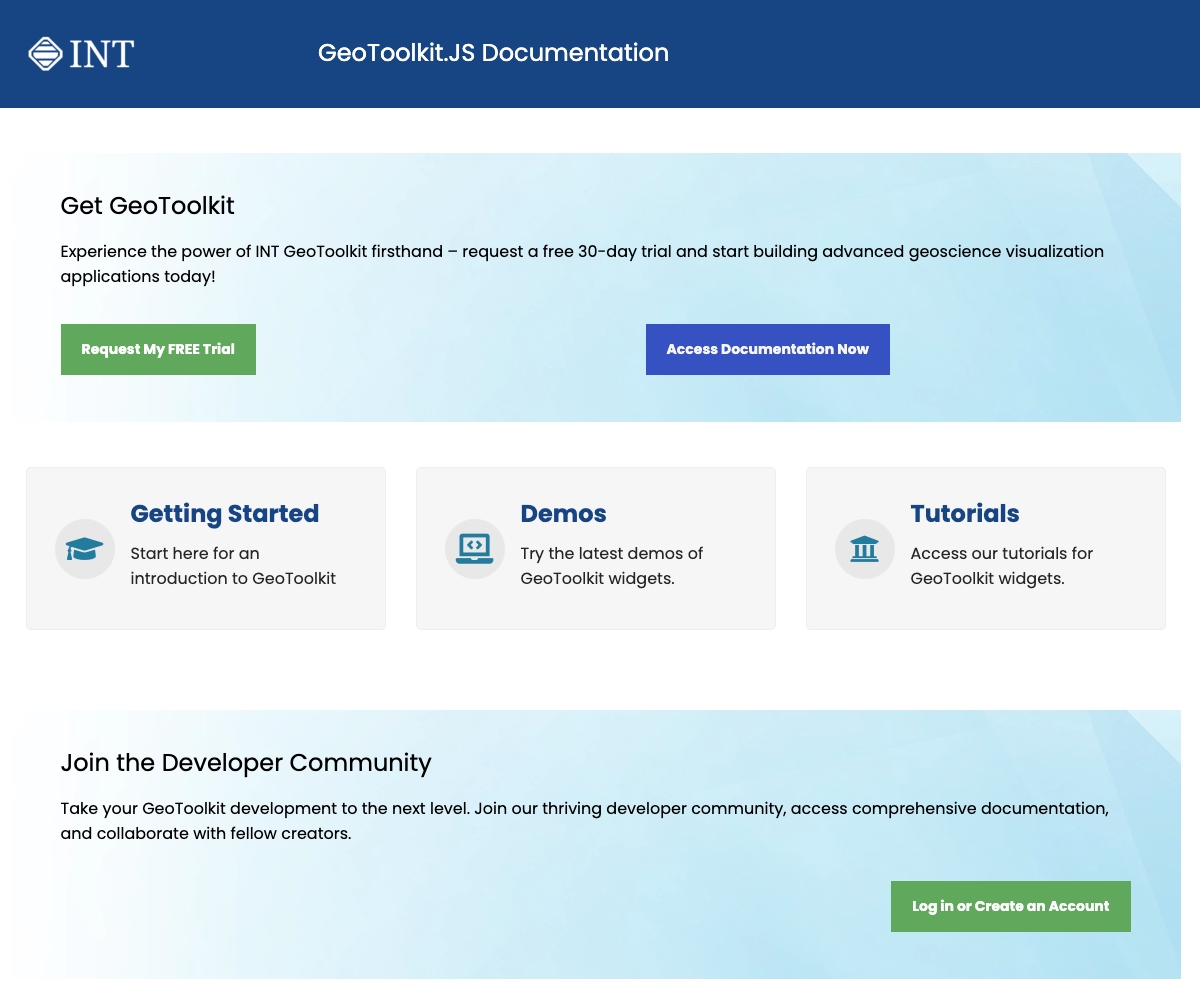
Task: Click the paragraph about the free 30-day trial
Action: click(582, 264)
